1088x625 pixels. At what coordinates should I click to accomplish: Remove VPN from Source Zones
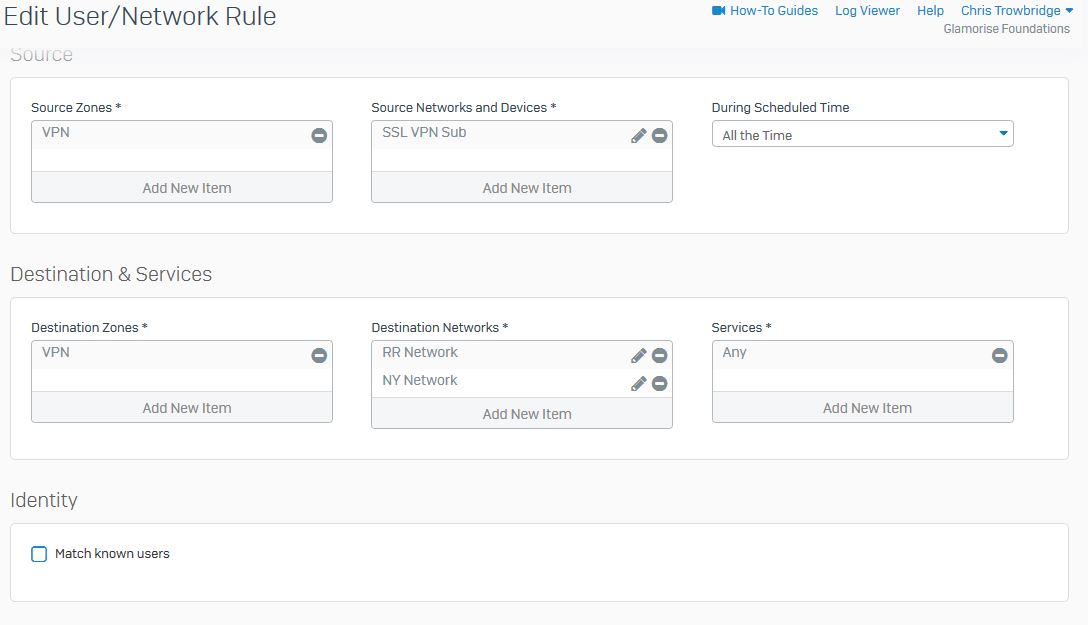(319, 135)
